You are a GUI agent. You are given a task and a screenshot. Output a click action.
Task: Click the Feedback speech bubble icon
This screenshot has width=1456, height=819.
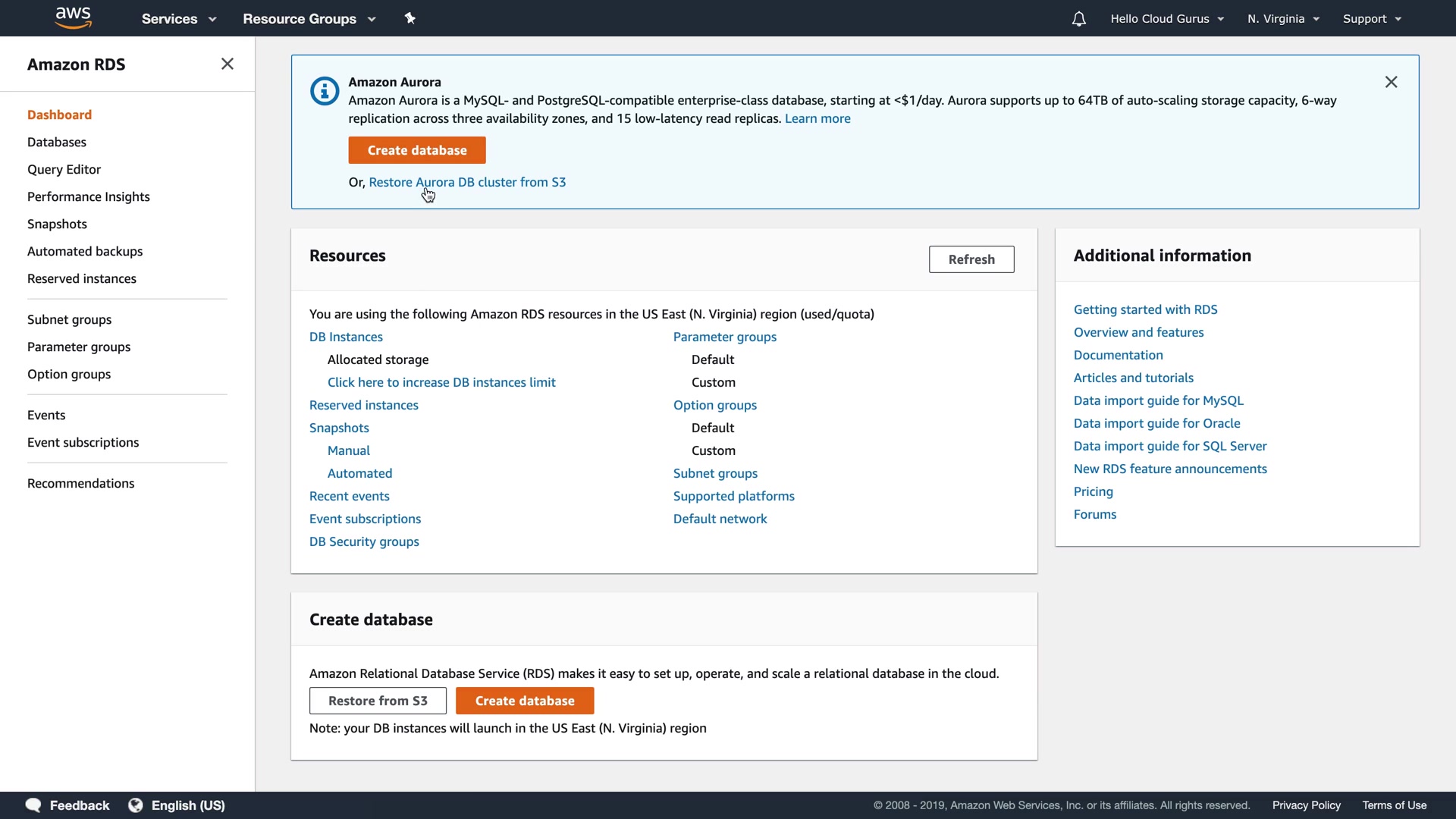click(x=33, y=805)
